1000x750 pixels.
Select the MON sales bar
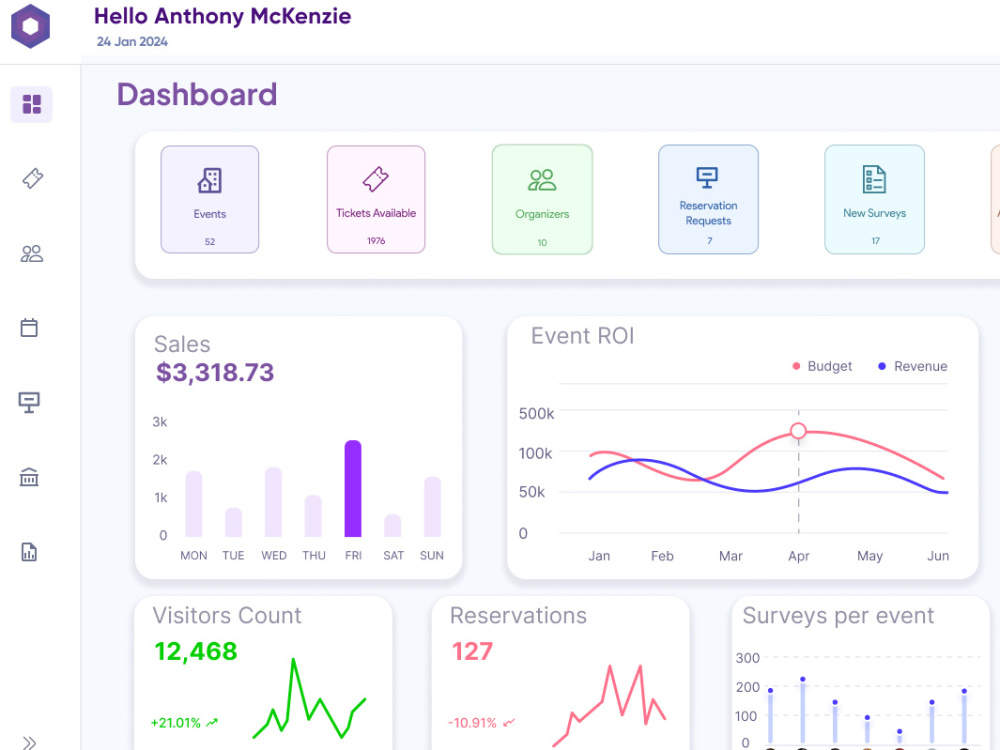click(194, 504)
